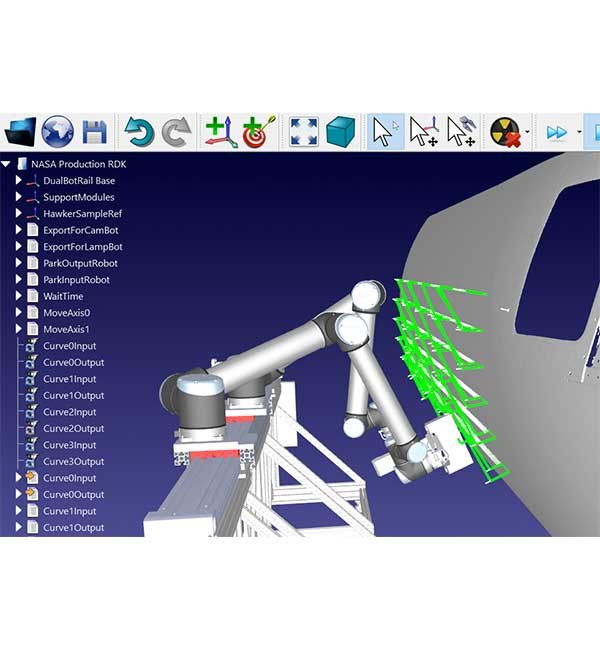The image size is (600, 650).
Task: Select the WaitTime program item
Action: tap(64, 296)
